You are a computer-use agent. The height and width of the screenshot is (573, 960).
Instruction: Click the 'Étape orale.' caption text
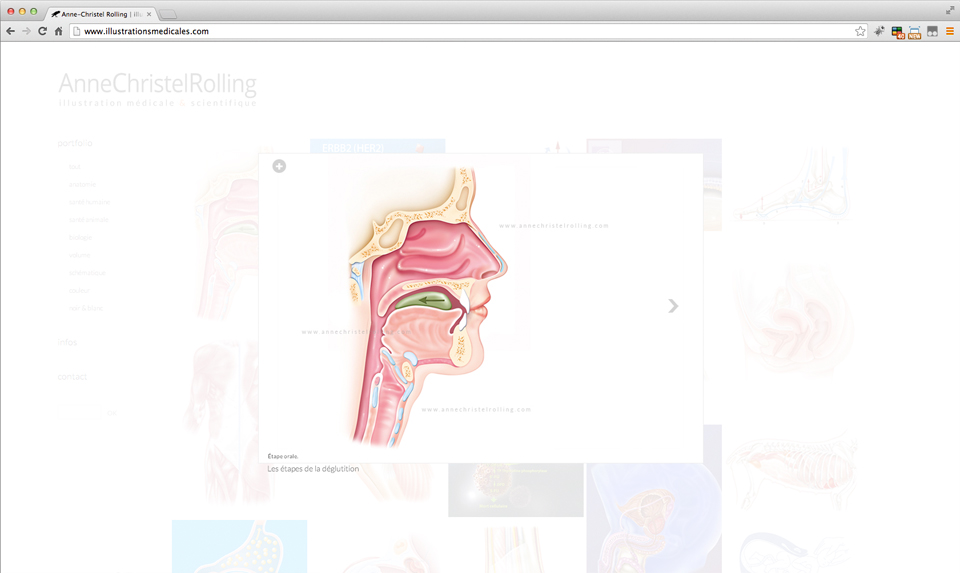point(283,456)
